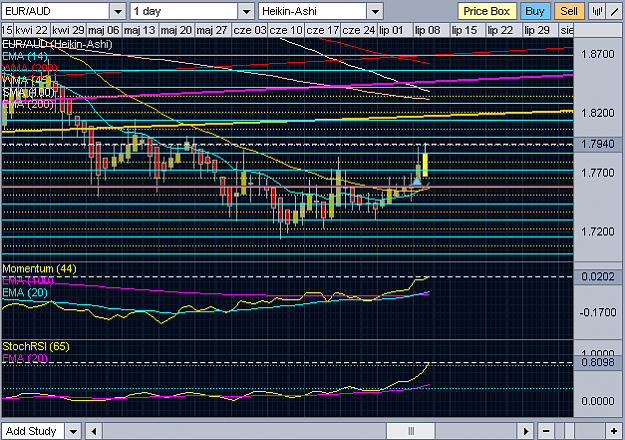Click the Momentum (44) study label
This screenshot has width=625, height=440.
point(39,269)
